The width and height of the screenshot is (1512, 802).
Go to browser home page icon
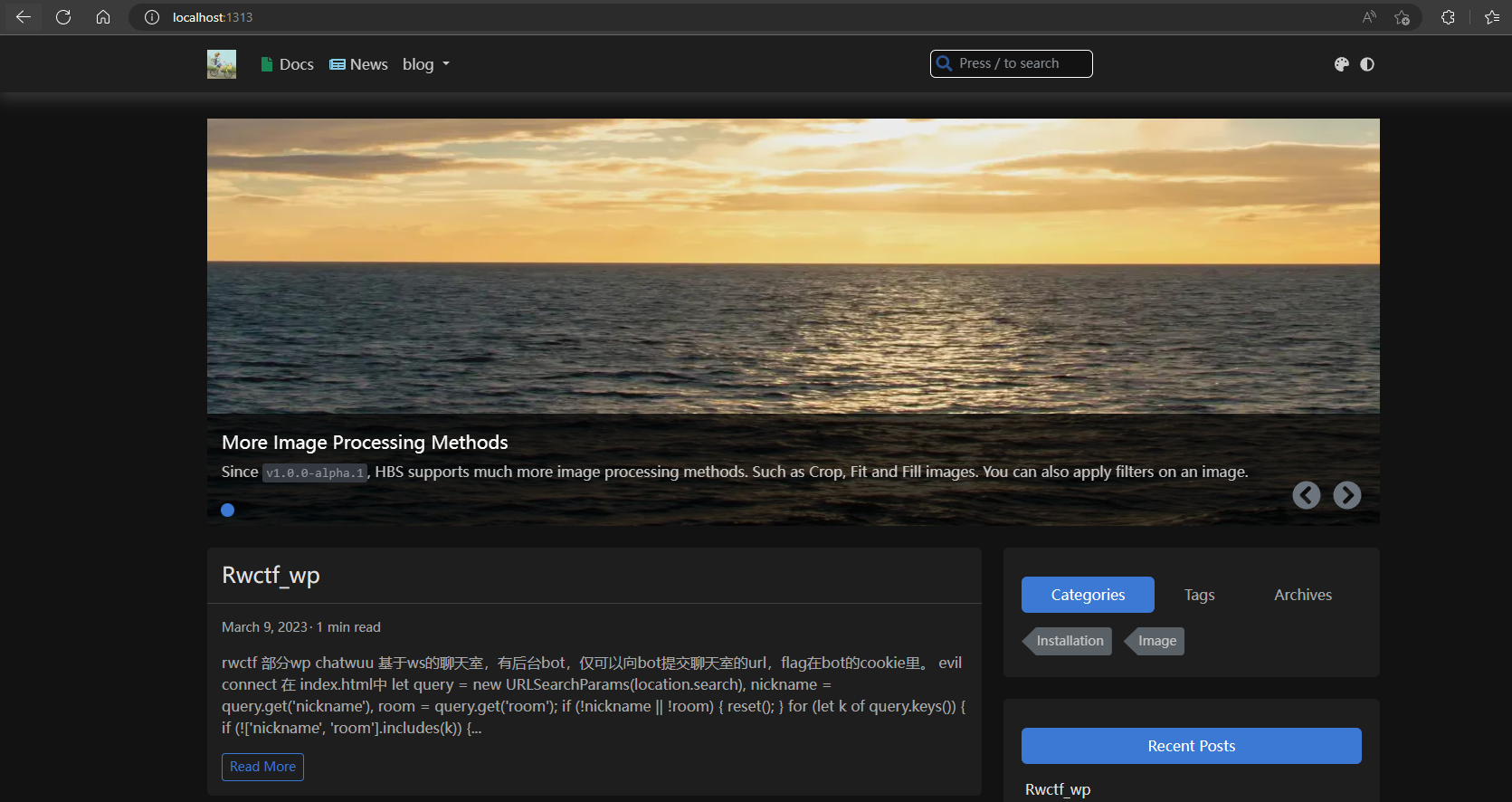pyautogui.click(x=103, y=17)
